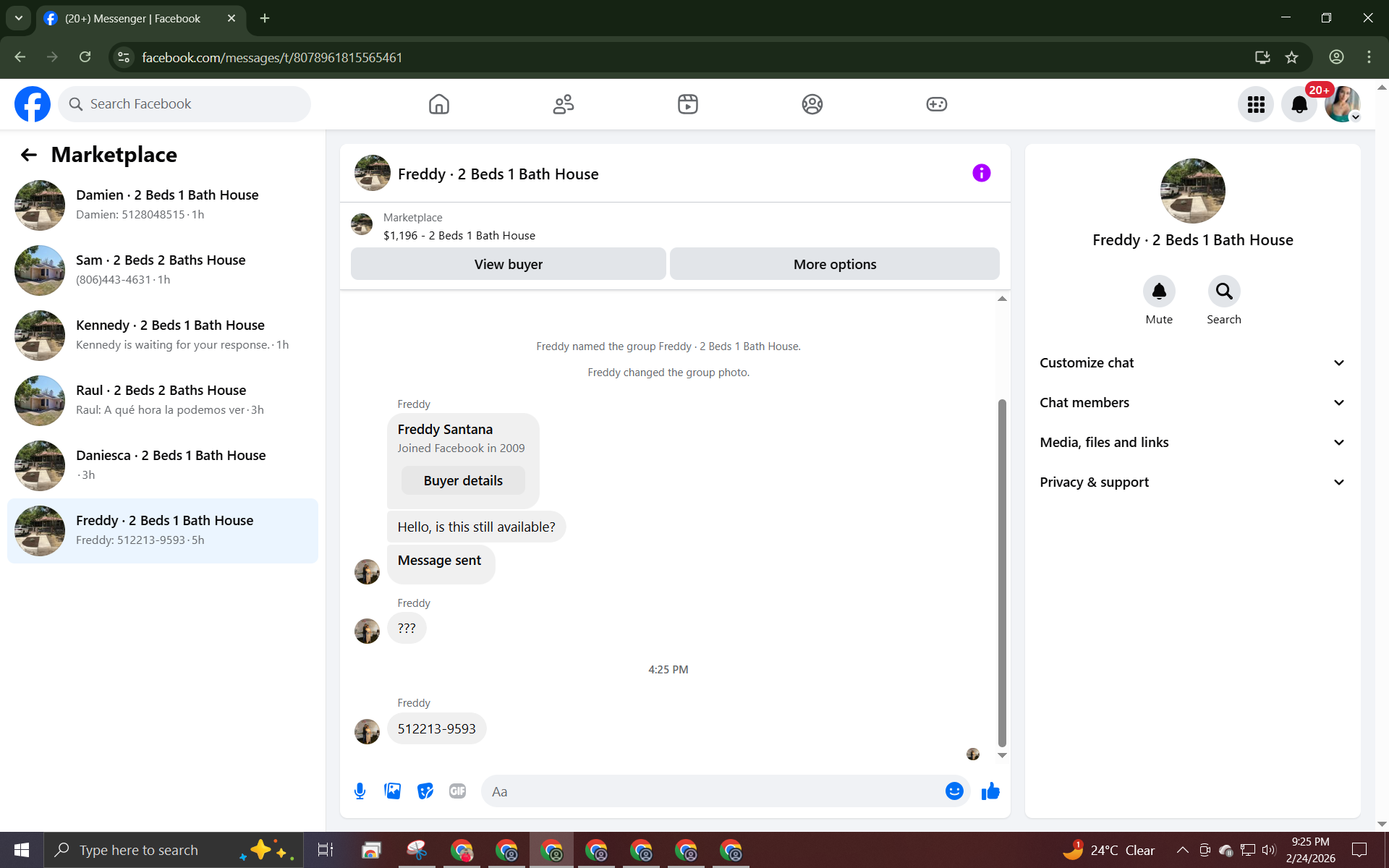Viewport: 1389px width, 868px height.
Task: Toggle conversation information panel icon
Action: click(981, 173)
